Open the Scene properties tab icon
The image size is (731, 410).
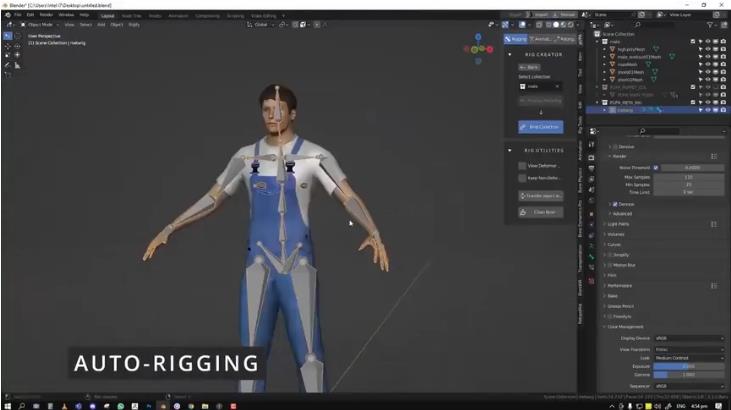click(x=592, y=190)
